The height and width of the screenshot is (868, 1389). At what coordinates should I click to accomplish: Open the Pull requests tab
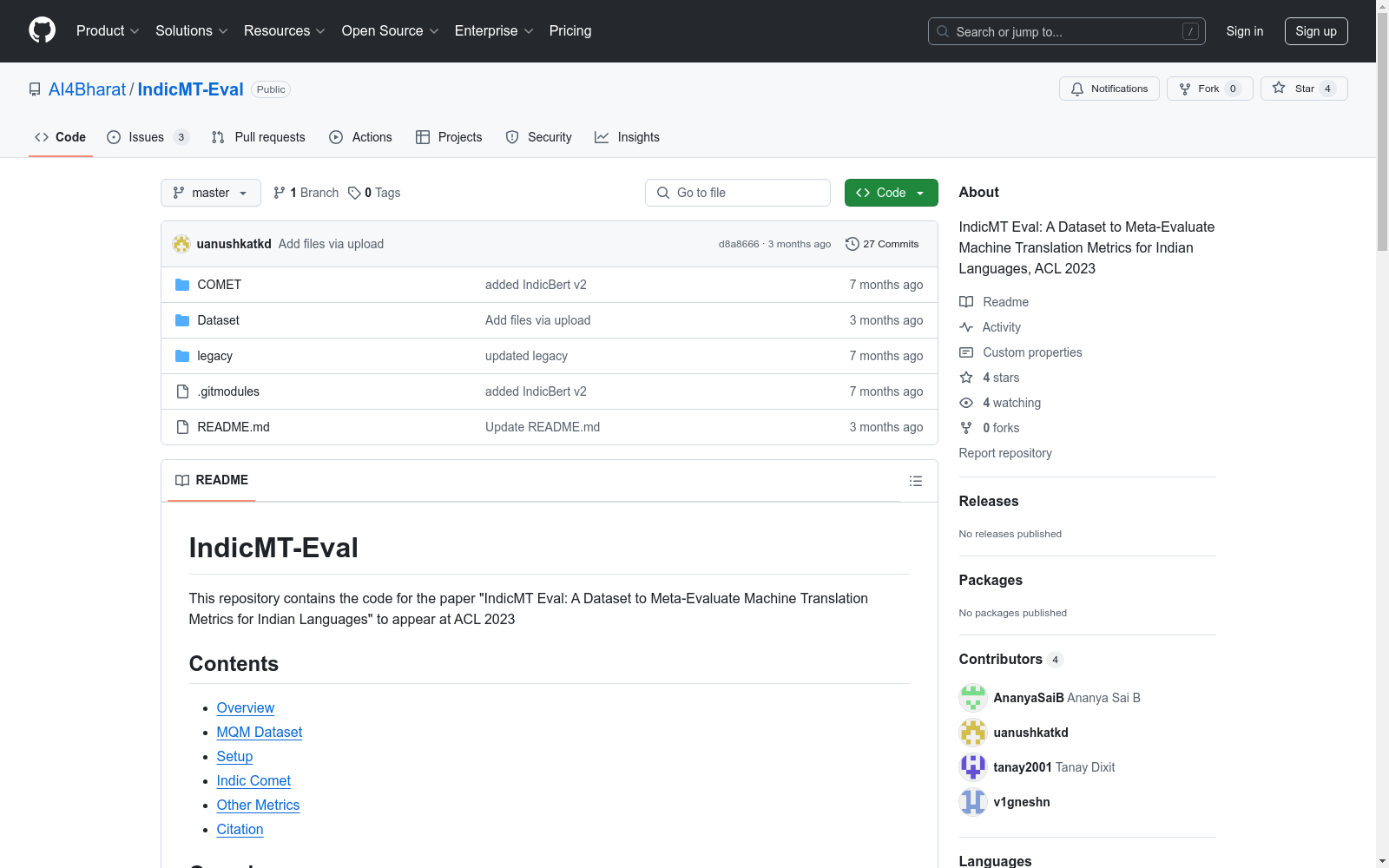coord(259,137)
